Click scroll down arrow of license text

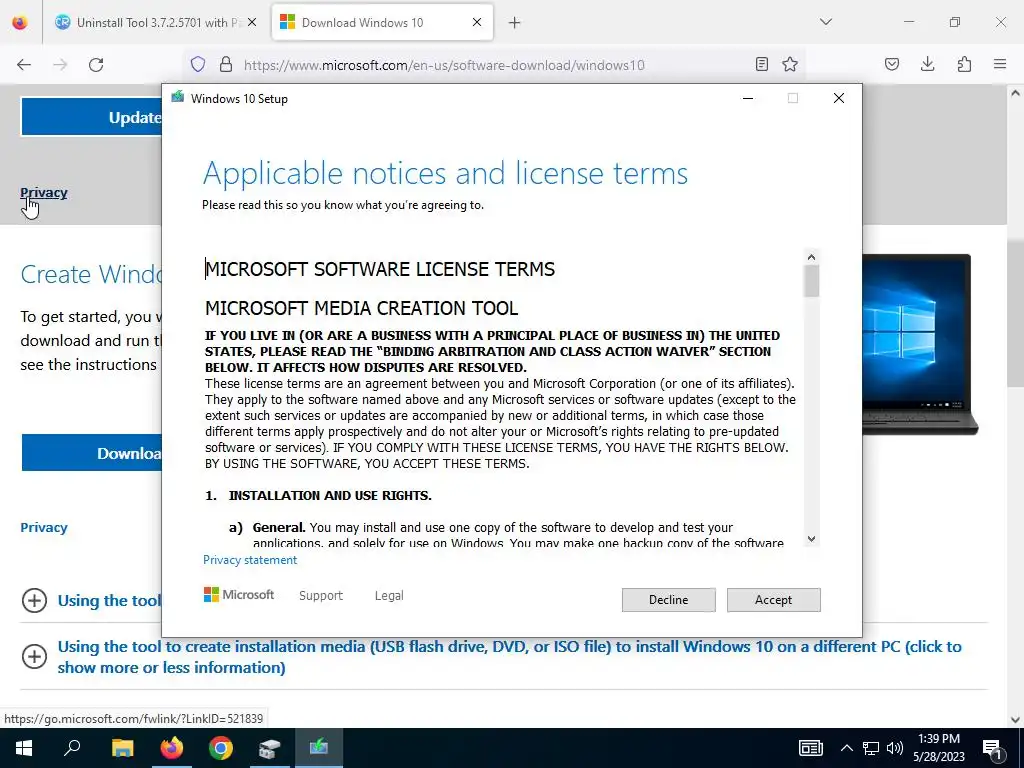811,539
